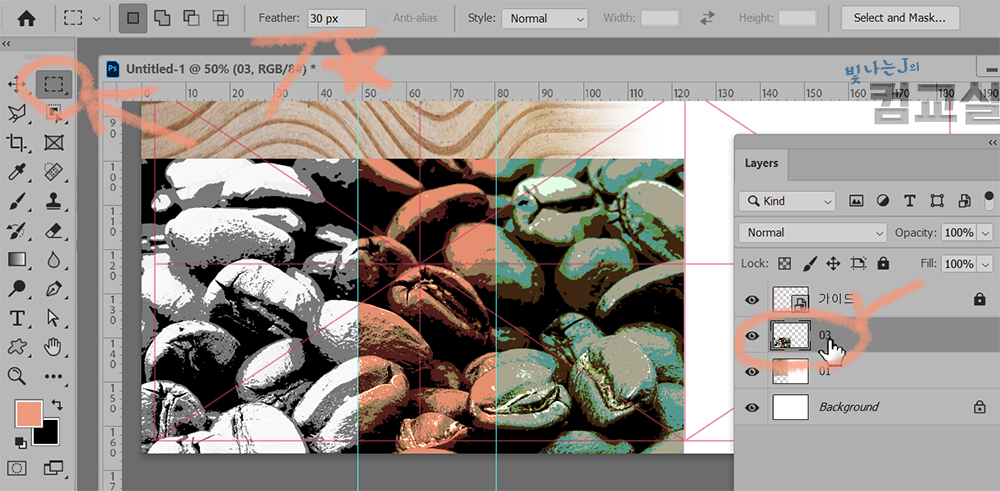Select the Crop tool
Viewport: 1000px width, 491px height.
click(x=16, y=143)
